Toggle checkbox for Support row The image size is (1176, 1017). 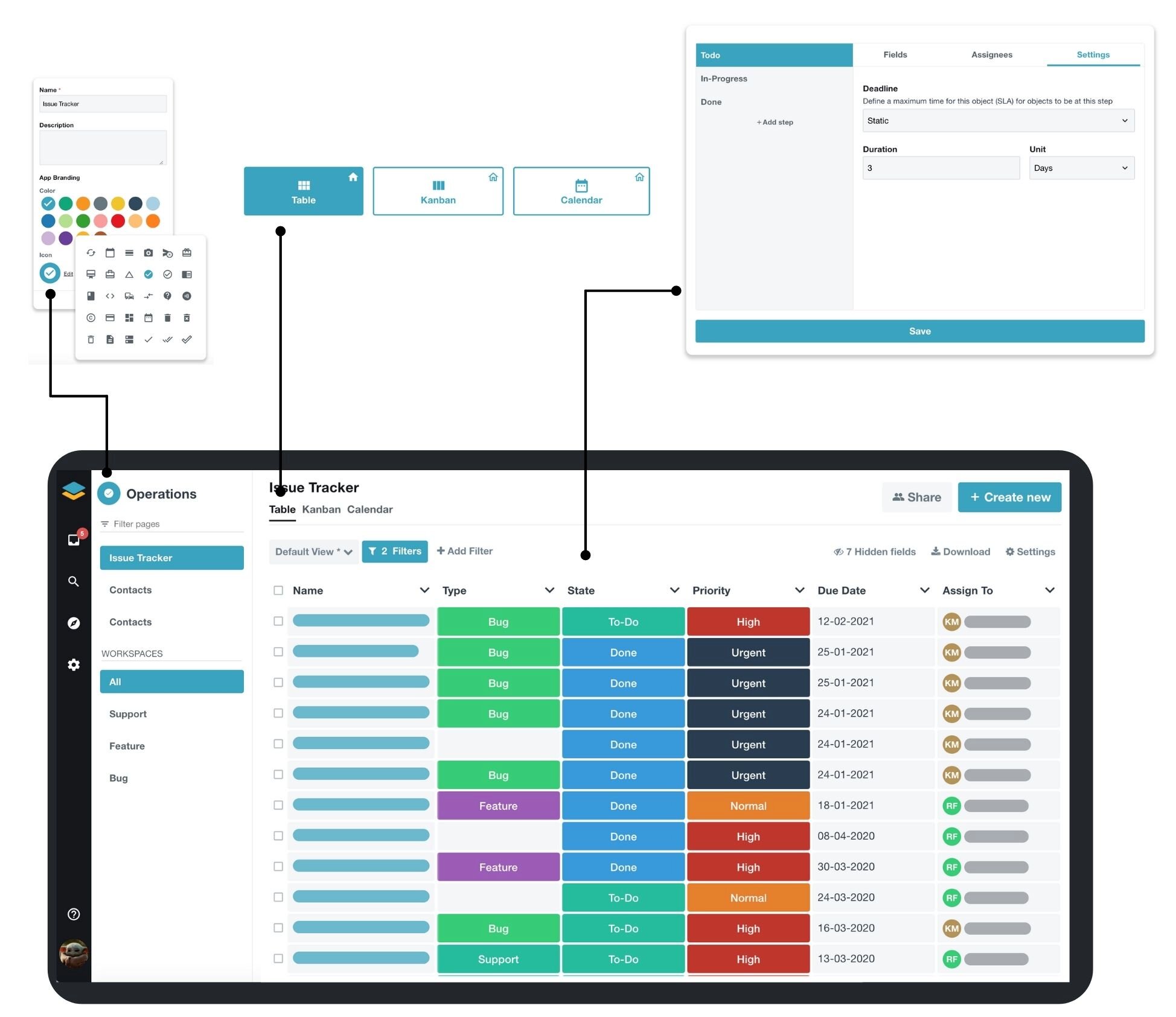point(278,960)
